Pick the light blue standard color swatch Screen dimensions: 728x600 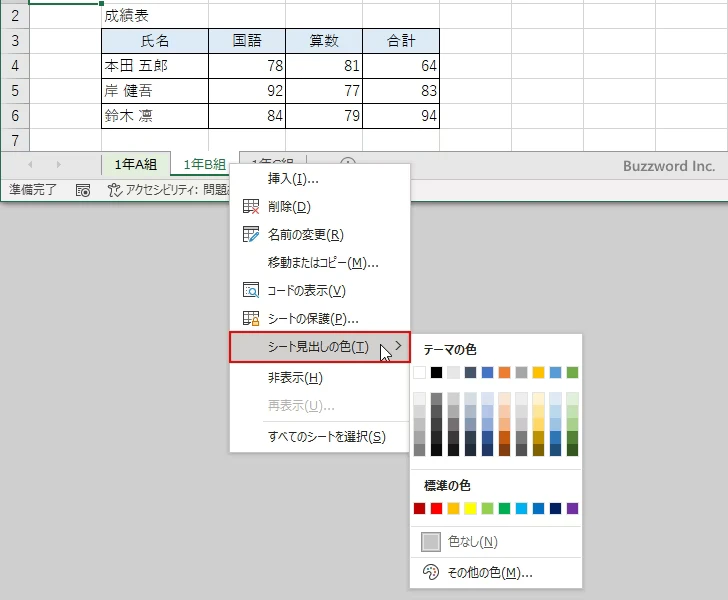coord(521,509)
